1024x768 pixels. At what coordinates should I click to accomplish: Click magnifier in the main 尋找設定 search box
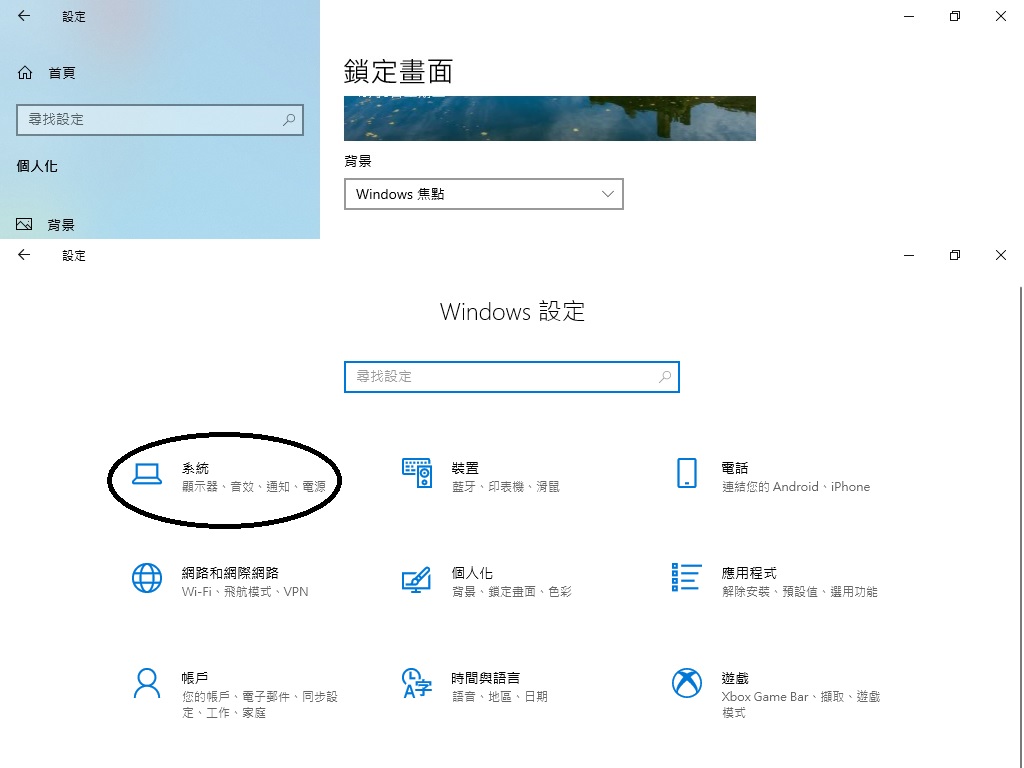click(665, 377)
